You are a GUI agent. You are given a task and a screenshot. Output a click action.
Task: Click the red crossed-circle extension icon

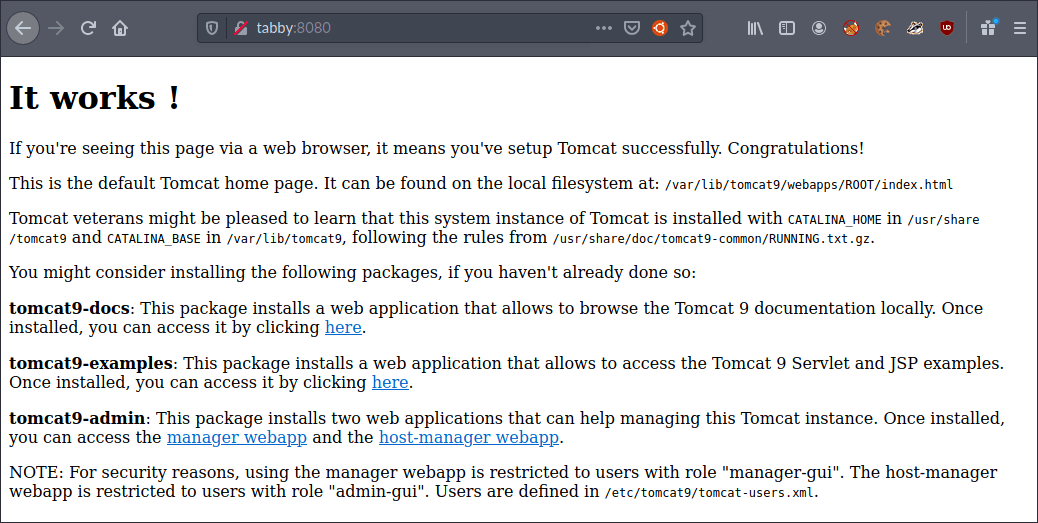point(851,28)
